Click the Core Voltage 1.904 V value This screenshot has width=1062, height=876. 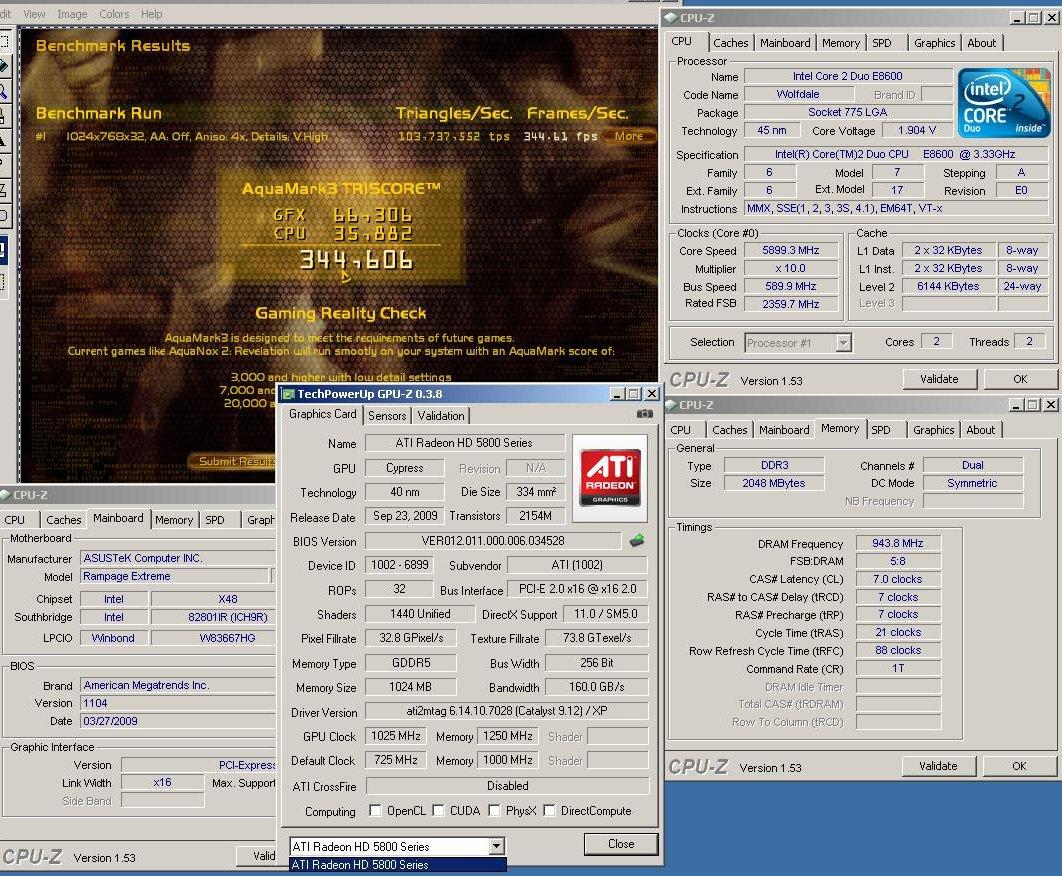tap(916, 130)
